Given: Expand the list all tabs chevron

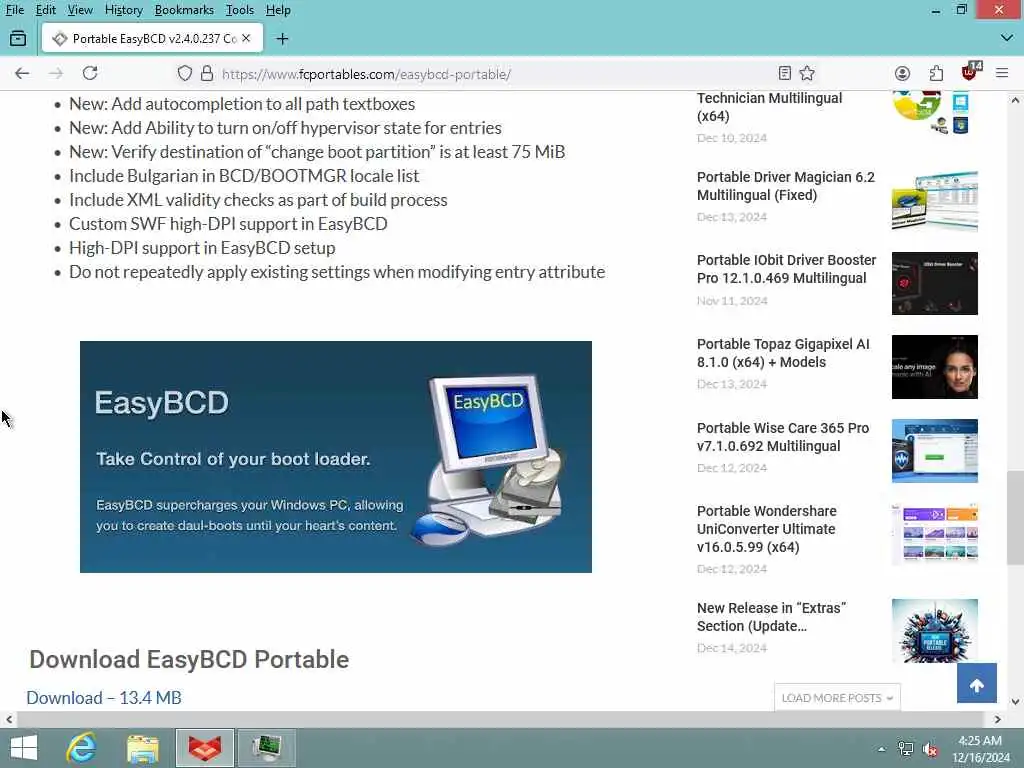Looking at the screenshot, I should point(1006,39).
